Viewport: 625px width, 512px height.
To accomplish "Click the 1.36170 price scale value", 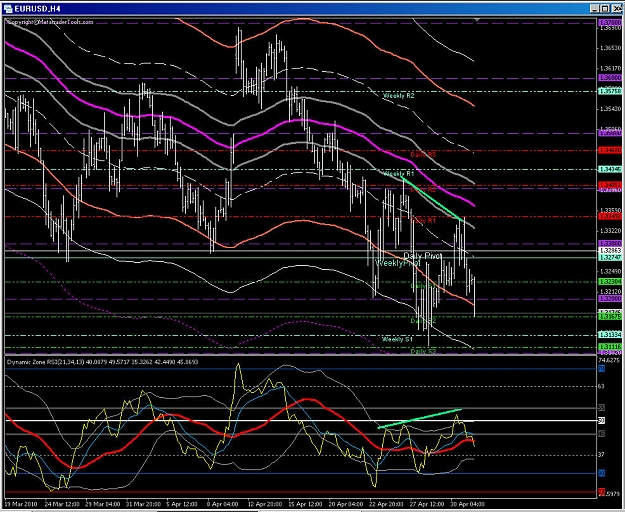I will (x=610, y=69).
